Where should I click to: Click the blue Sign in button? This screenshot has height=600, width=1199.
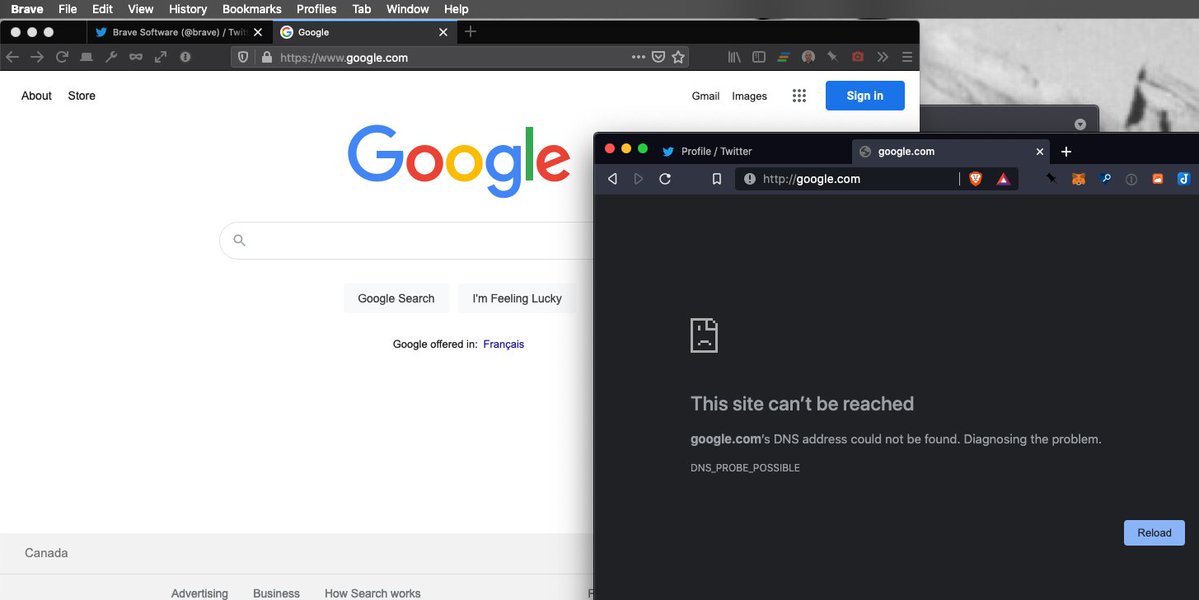coord(865,96)
